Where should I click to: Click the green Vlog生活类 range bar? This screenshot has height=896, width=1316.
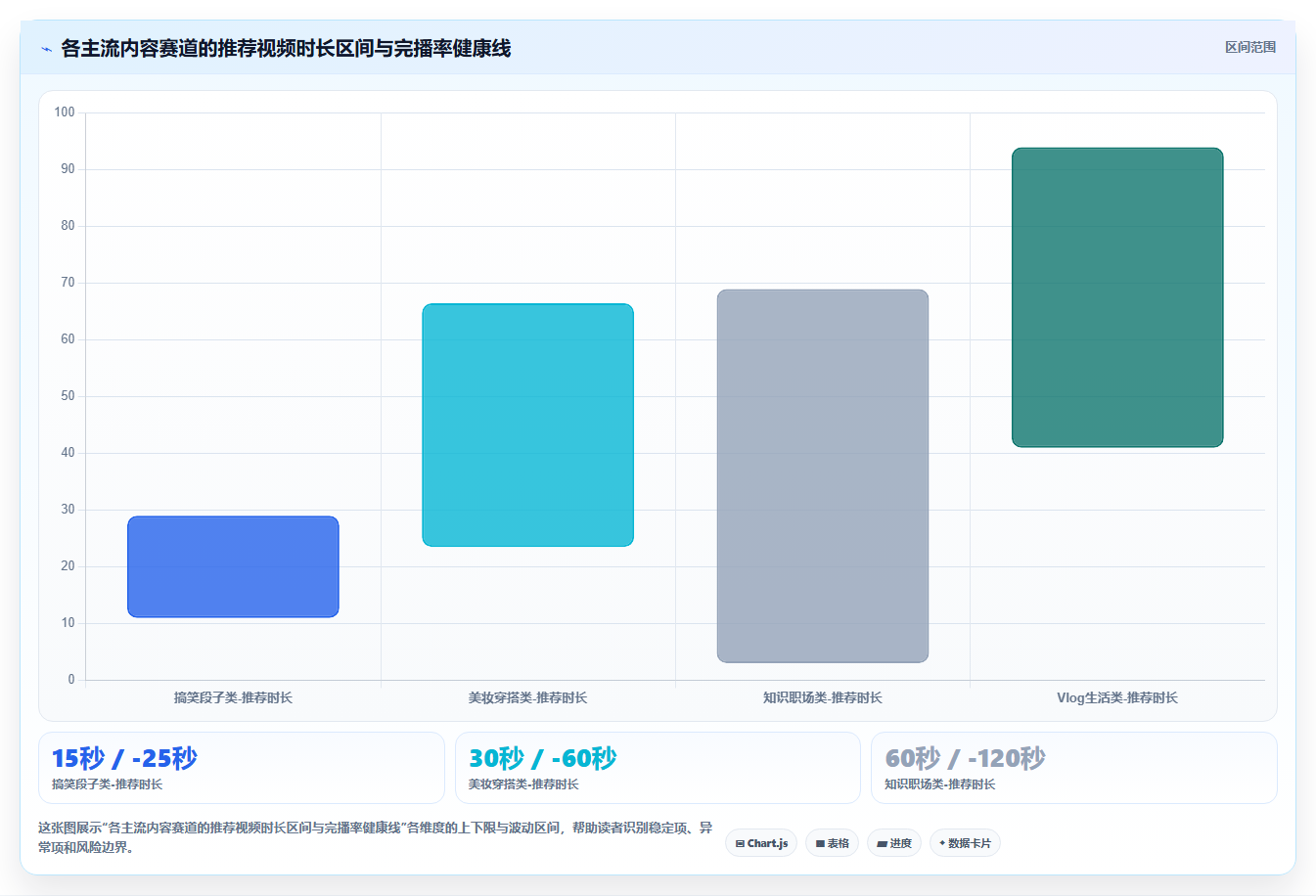tap(1117, 297)
